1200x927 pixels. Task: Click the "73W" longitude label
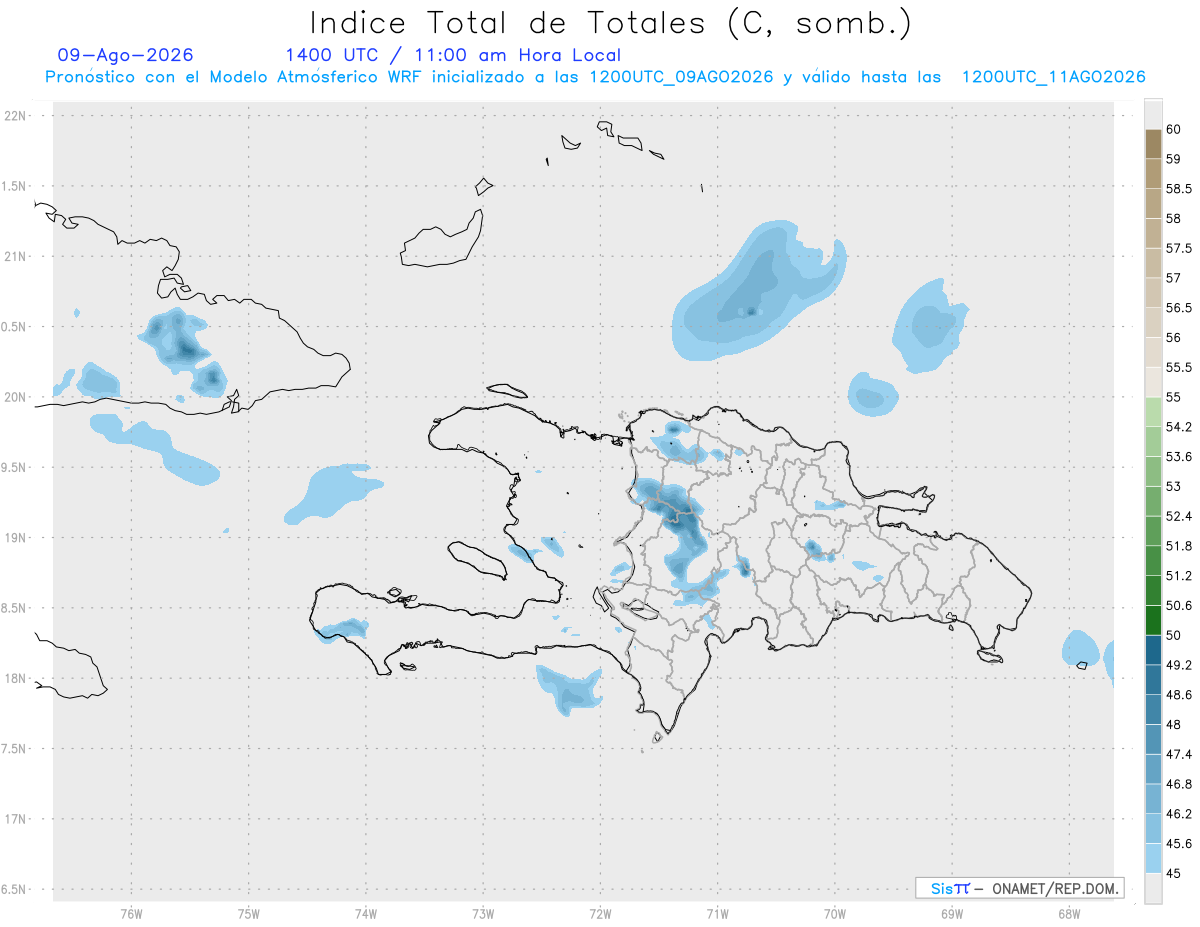click(483, 914)
